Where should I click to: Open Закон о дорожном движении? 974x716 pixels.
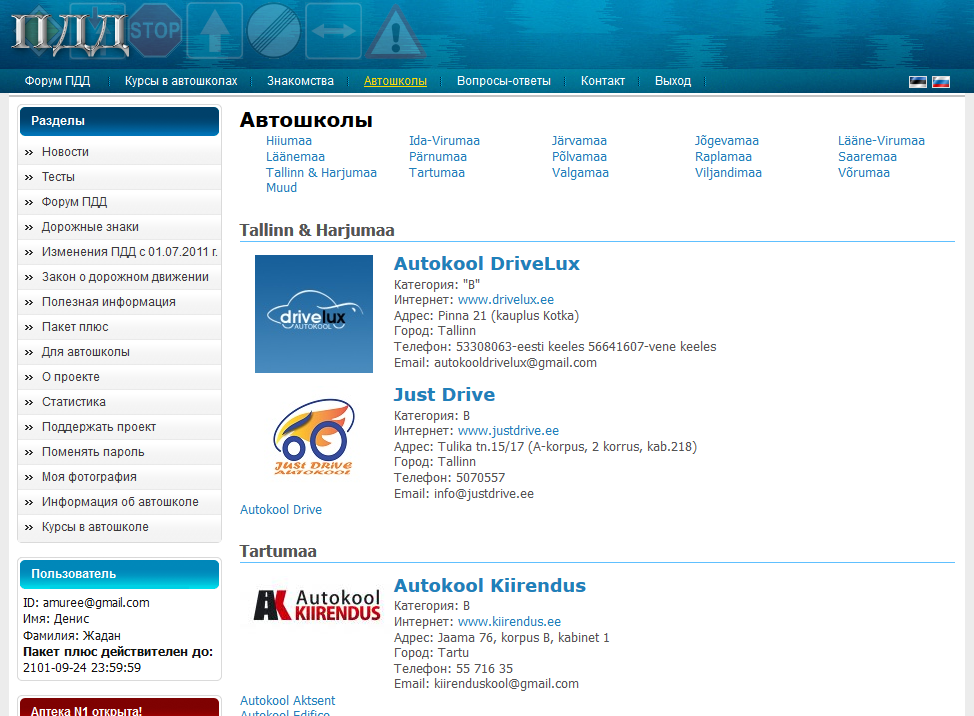pyautogui.click(x=119, y=277)
